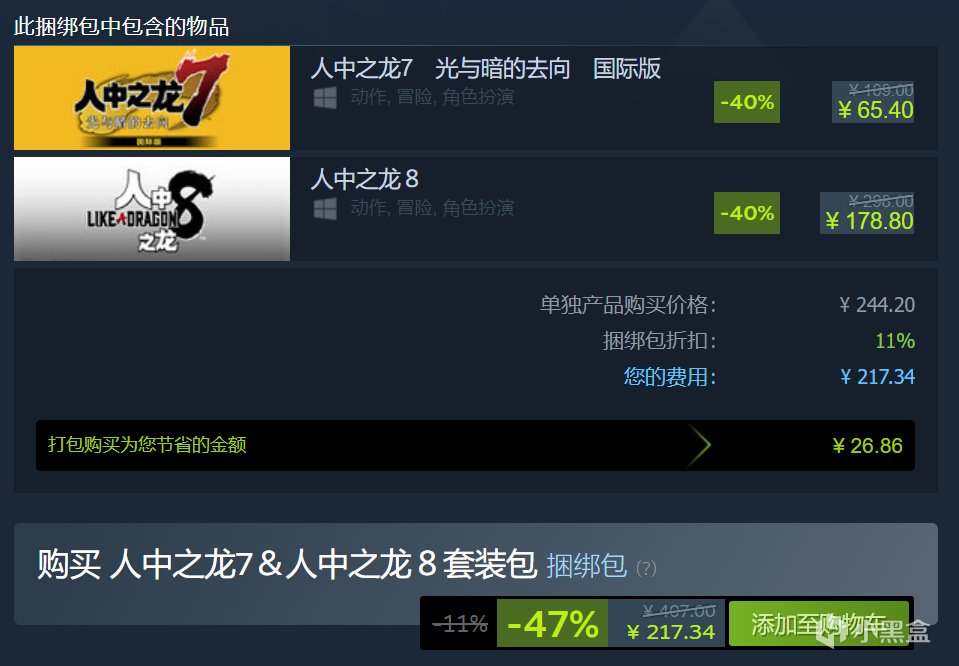Click the green arrow chevron in savings bar
Image resolution: width=959 pixels, height=666 pixels.
[699, 445]
